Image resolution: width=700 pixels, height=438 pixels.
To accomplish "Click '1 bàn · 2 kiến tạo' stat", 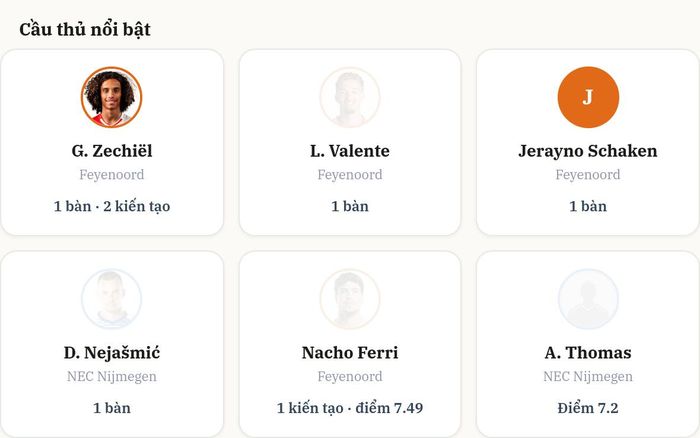I will pyautogui.click(x=112, y=206).
